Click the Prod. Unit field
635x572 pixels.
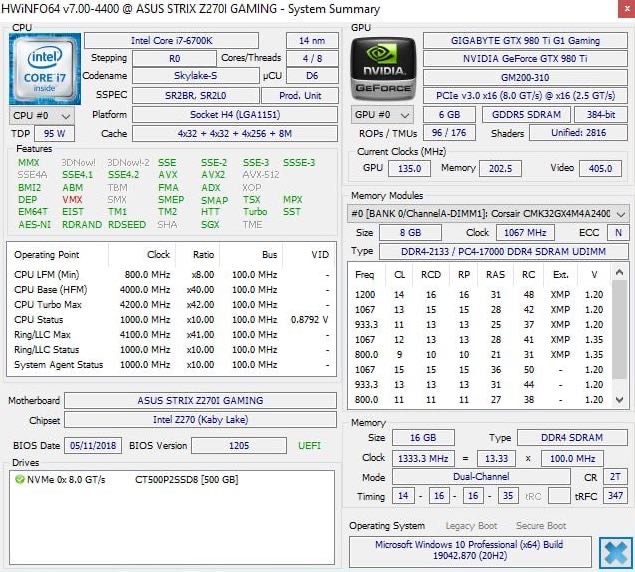(x=300, y=96)
